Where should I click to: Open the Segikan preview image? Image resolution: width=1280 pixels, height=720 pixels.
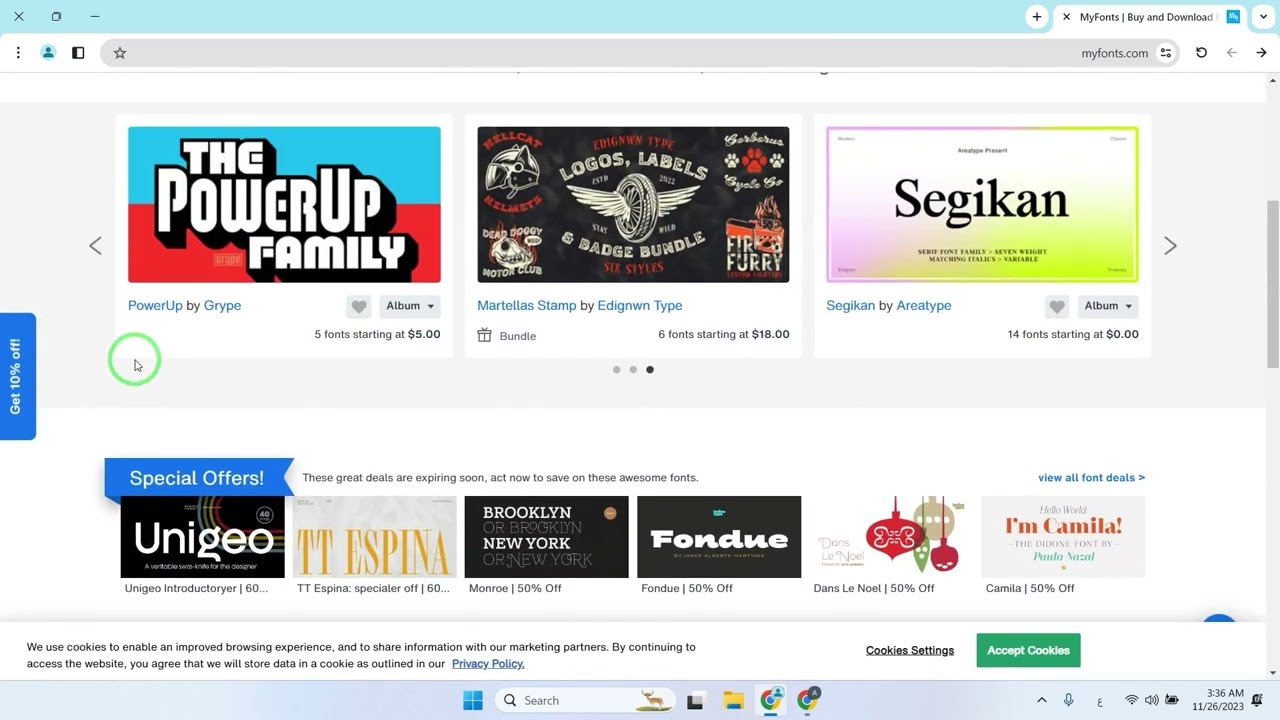click(982, 204)
